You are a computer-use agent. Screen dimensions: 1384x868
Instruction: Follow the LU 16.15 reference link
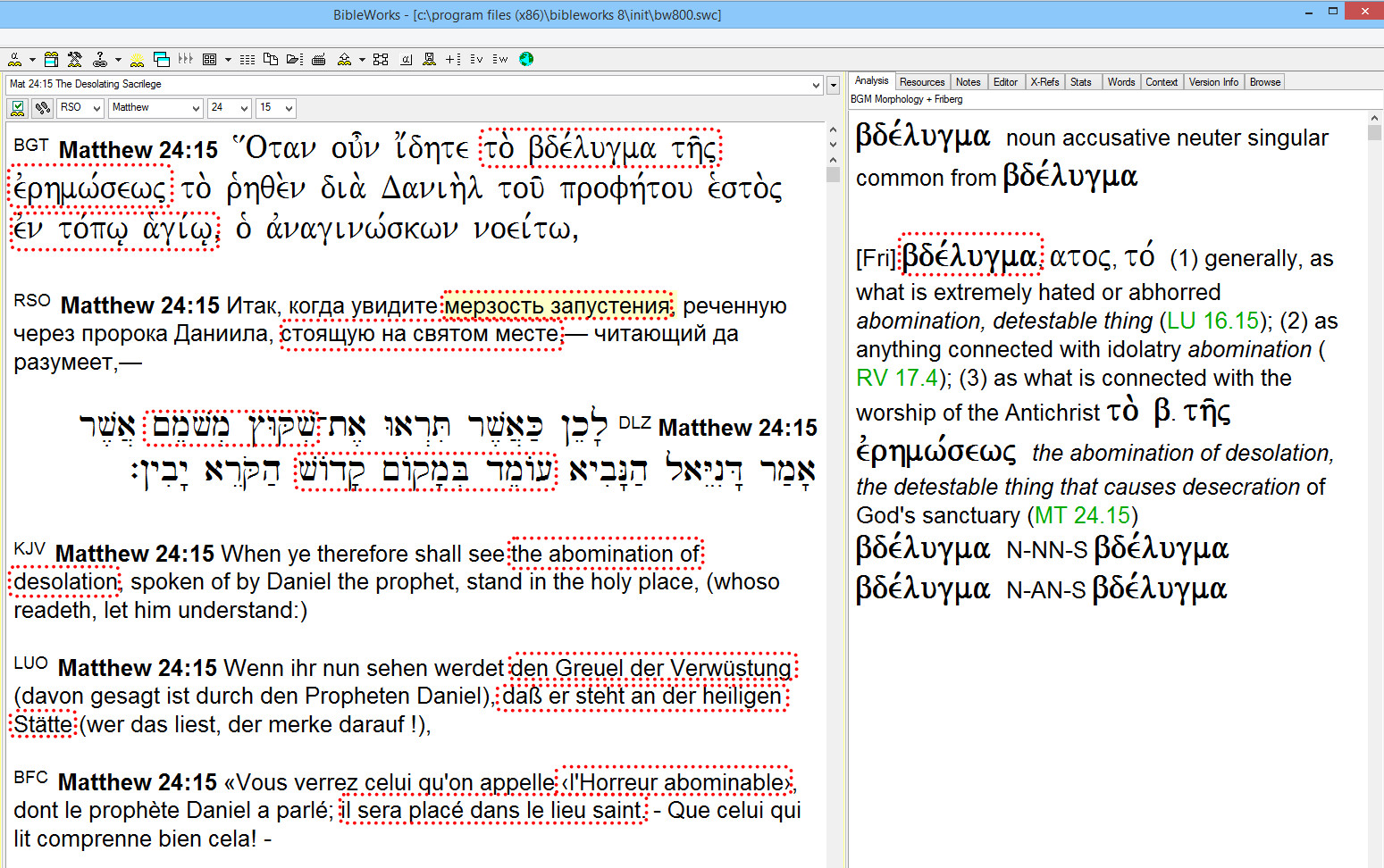(1212, 321)
